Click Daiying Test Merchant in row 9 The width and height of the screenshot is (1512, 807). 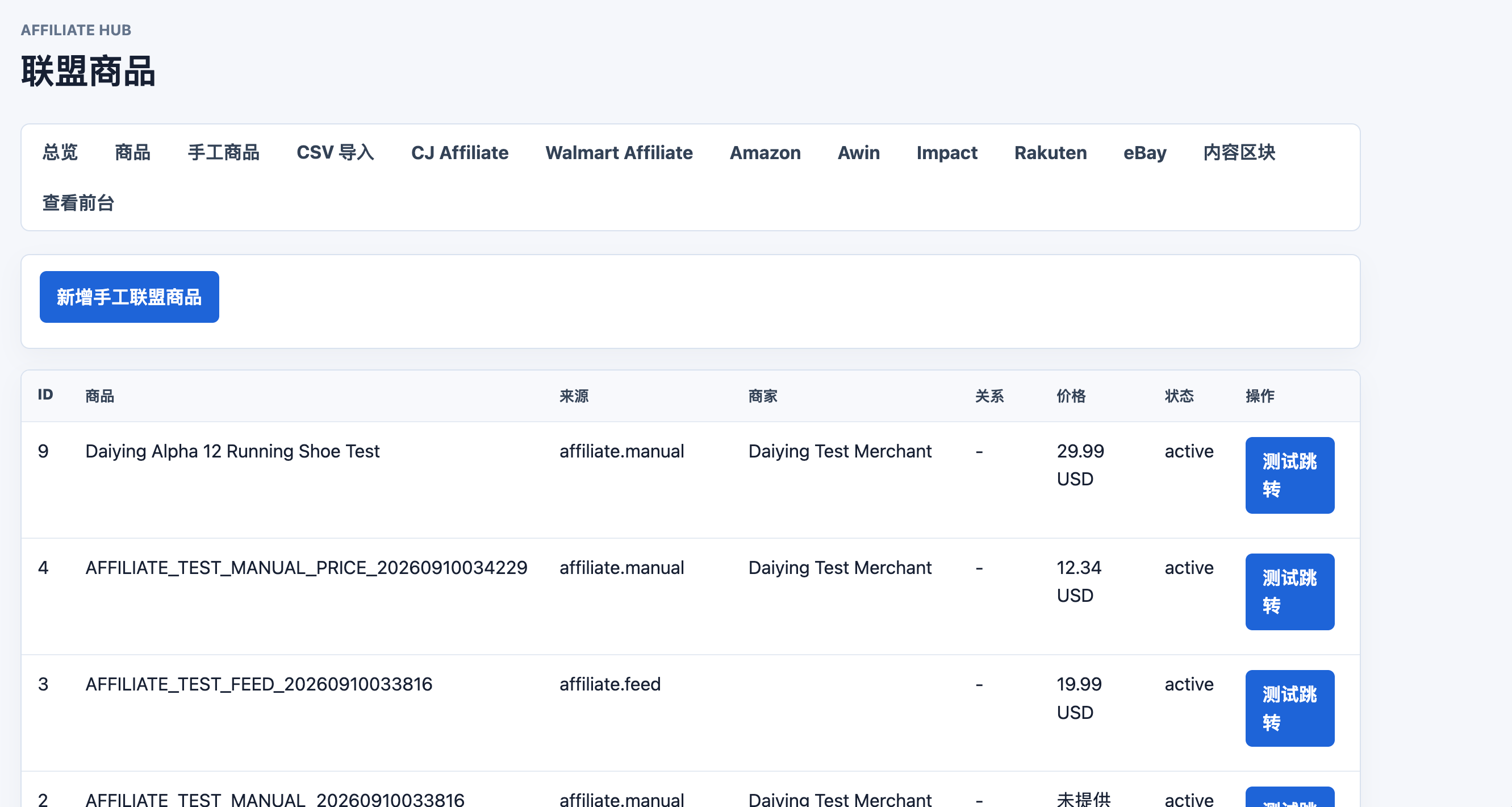pyautogui.click(x=839, y=451)
